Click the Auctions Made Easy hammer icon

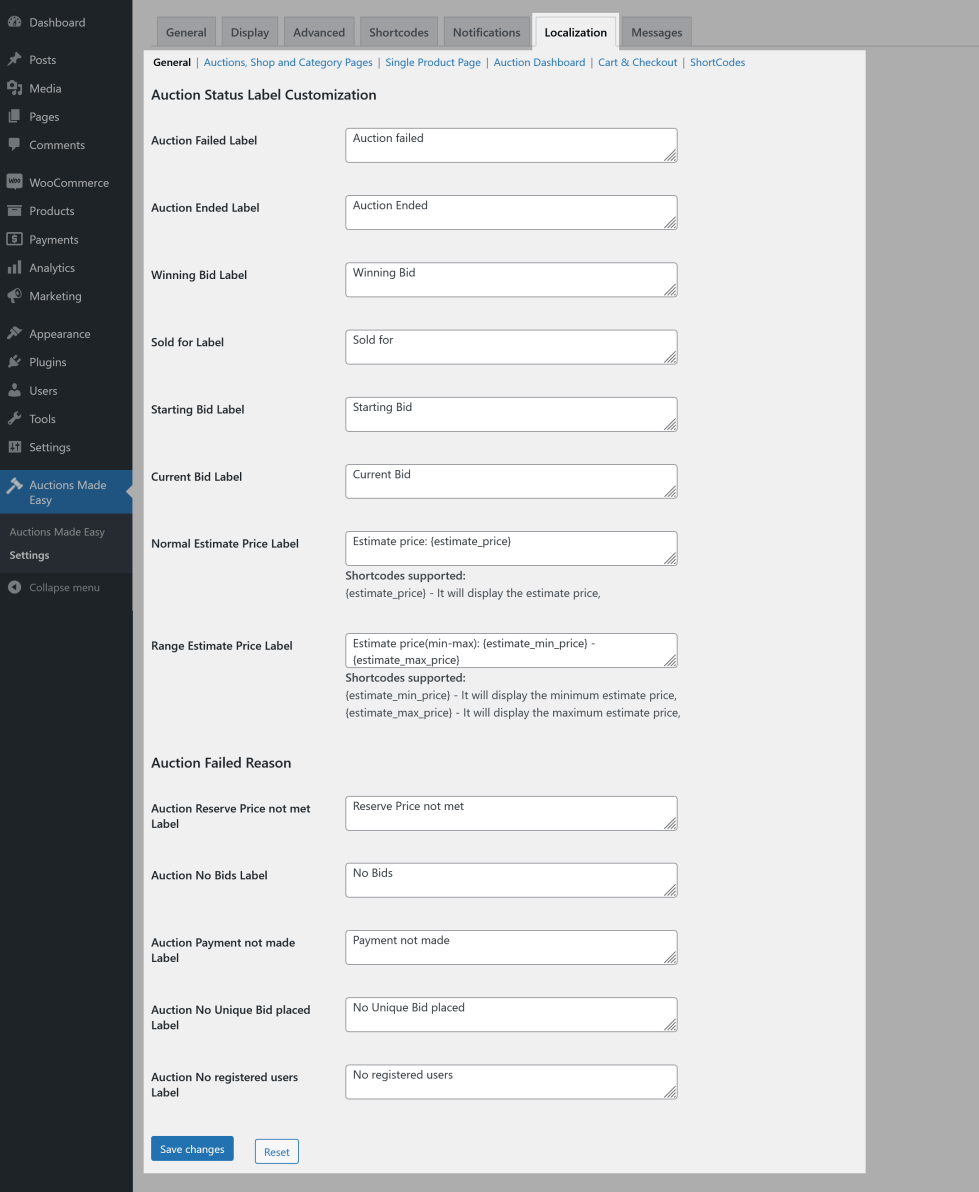click(x=14, y=485)
